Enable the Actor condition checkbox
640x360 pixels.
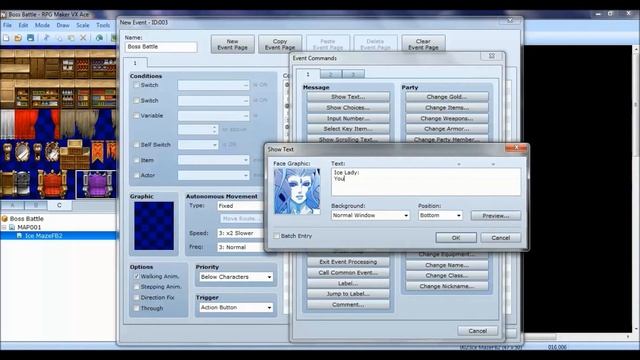(x=136, y=175)
